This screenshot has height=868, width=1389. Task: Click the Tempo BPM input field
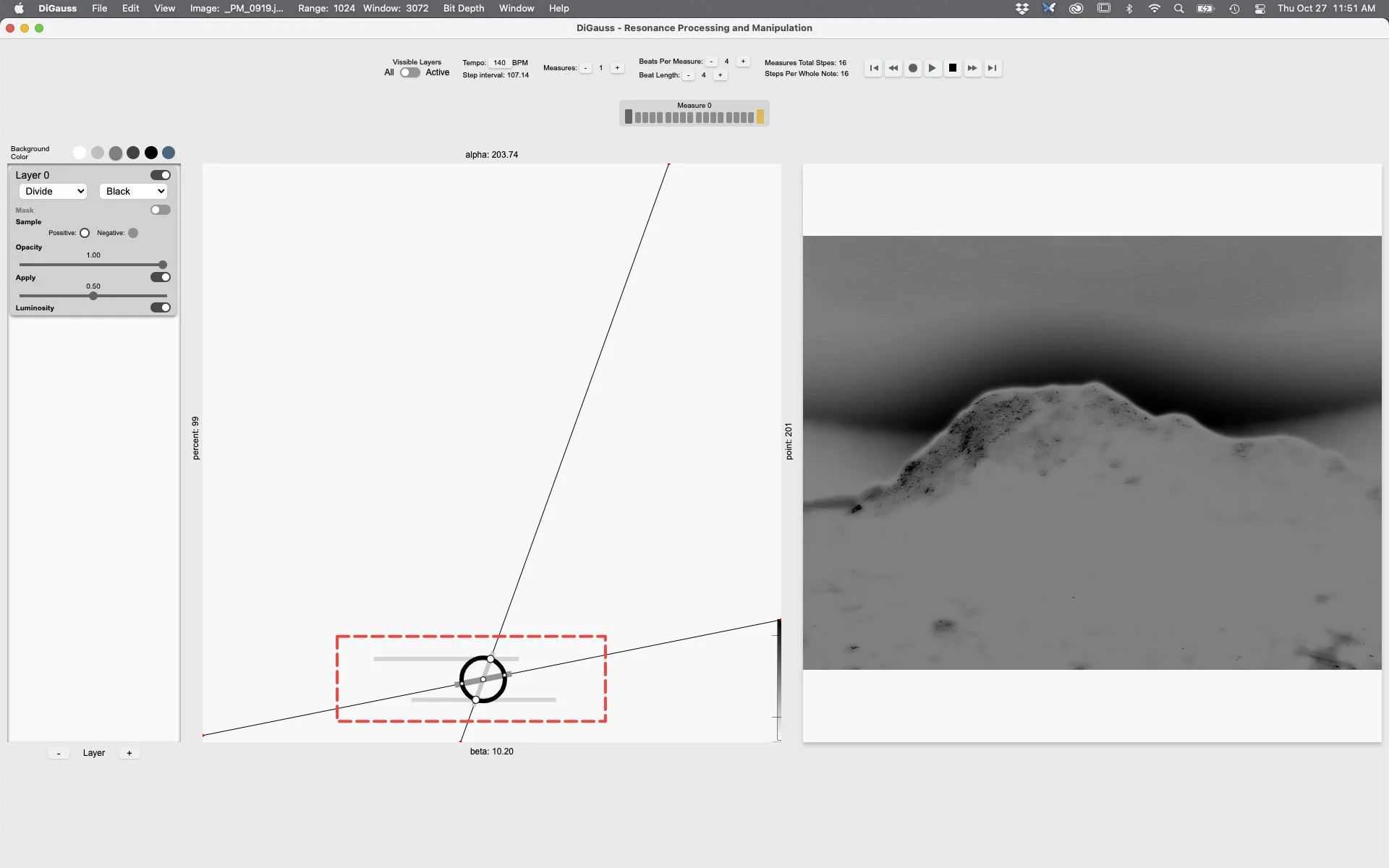499,63
